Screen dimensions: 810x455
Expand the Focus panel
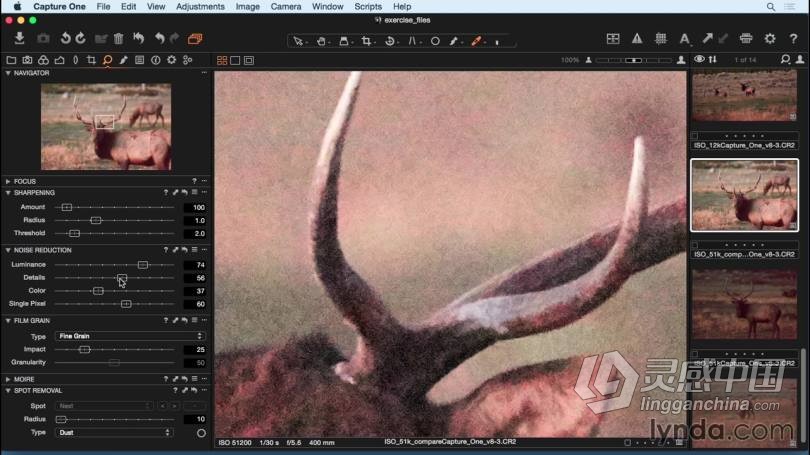click(x=8, y=182)
